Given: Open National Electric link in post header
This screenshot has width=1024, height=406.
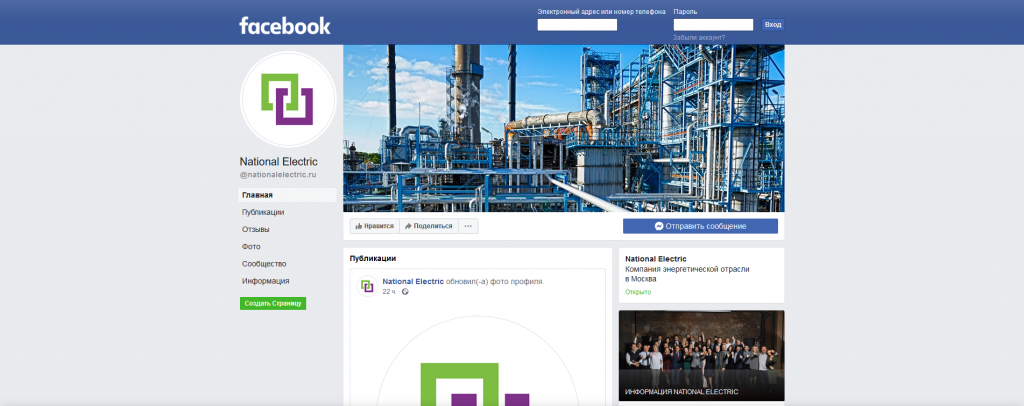Looking at the screenshot, I should pyautogui.click(x=413, y=281).
